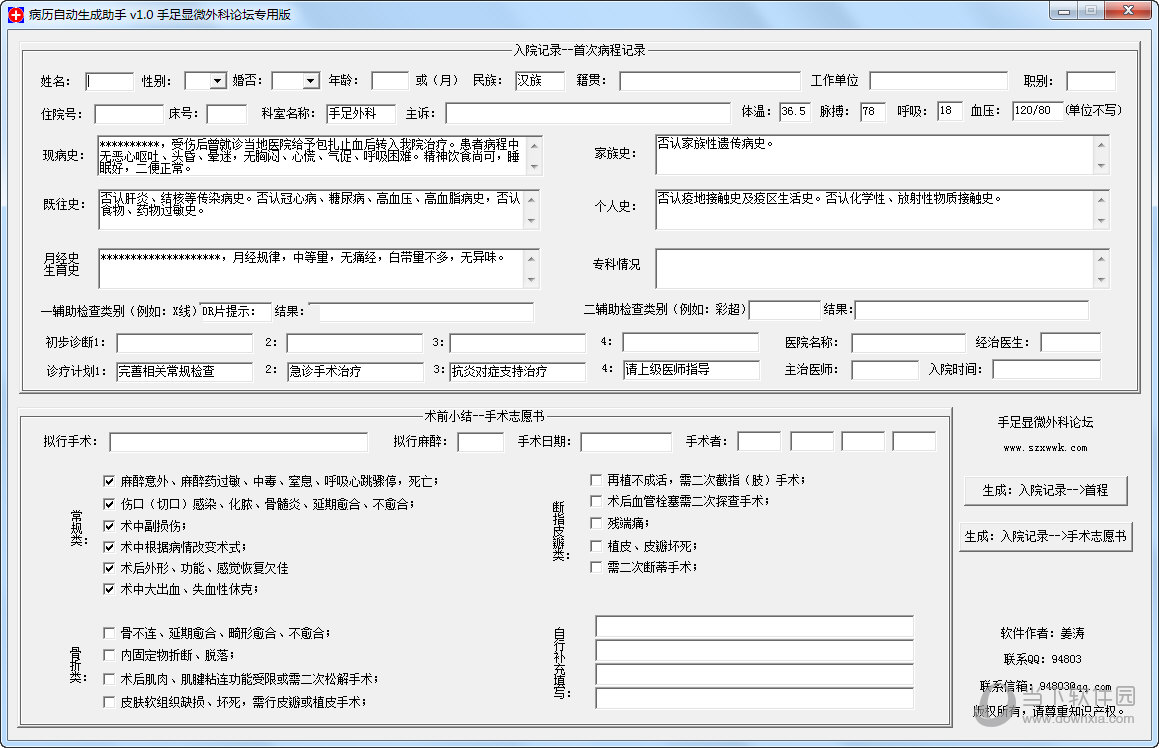Click the 体温 field showing 36.5
This screenshot has width=1159, height=748.
(x=795, y=112)
